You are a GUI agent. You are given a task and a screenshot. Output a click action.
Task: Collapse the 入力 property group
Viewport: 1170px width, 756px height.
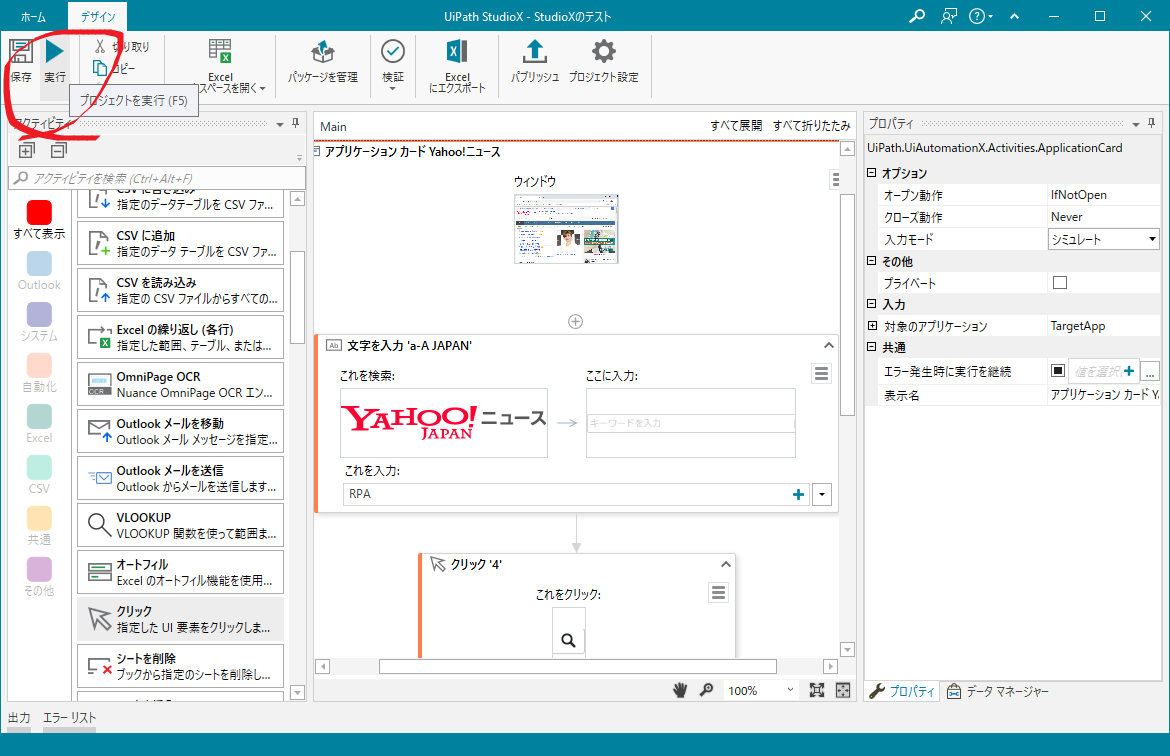[x=872, y=304]
